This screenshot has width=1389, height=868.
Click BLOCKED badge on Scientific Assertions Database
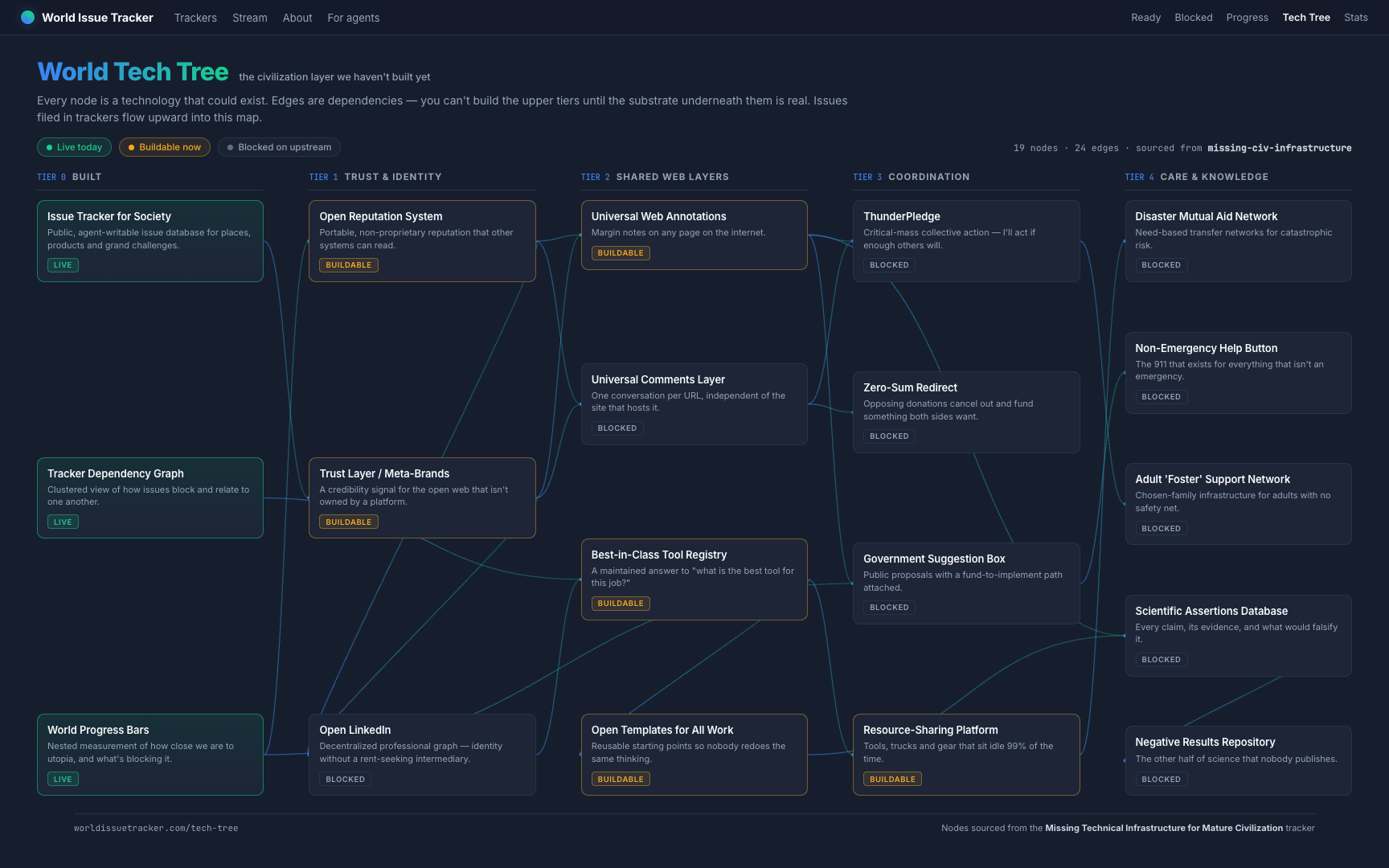1162,660
